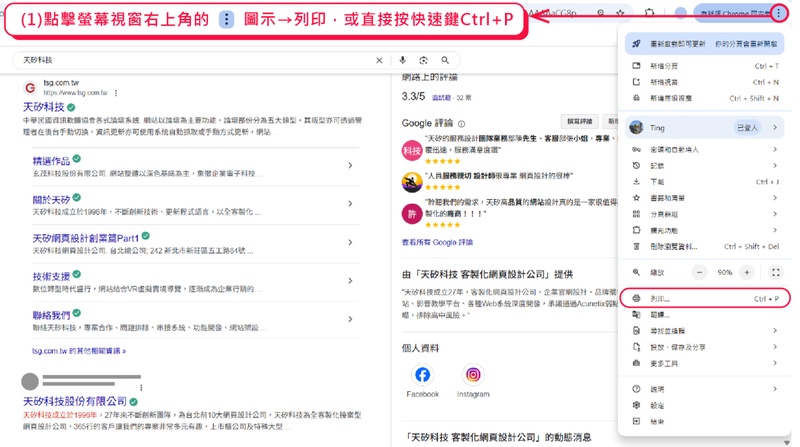Open the Facebook profile icon

(x=422, y=375)
